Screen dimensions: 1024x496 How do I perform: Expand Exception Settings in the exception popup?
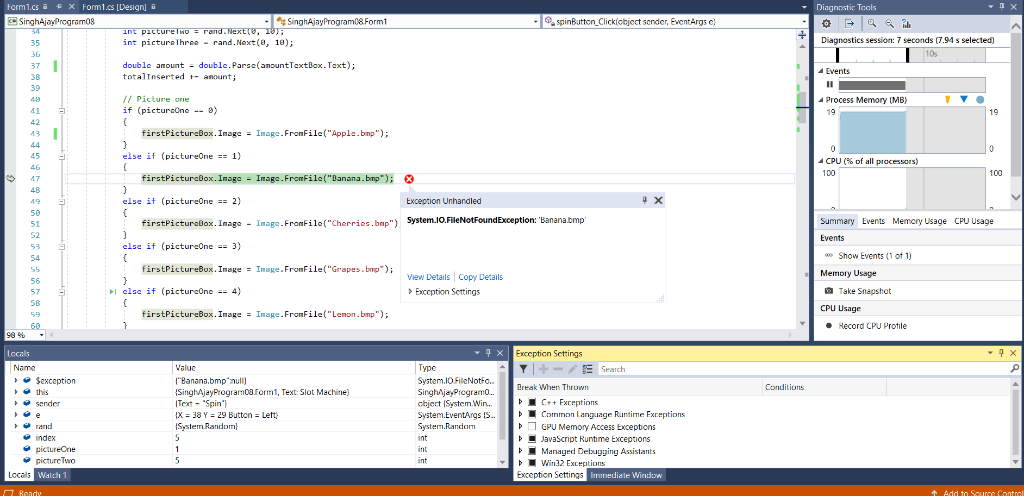pyautogui.click(x=410, y=292)
